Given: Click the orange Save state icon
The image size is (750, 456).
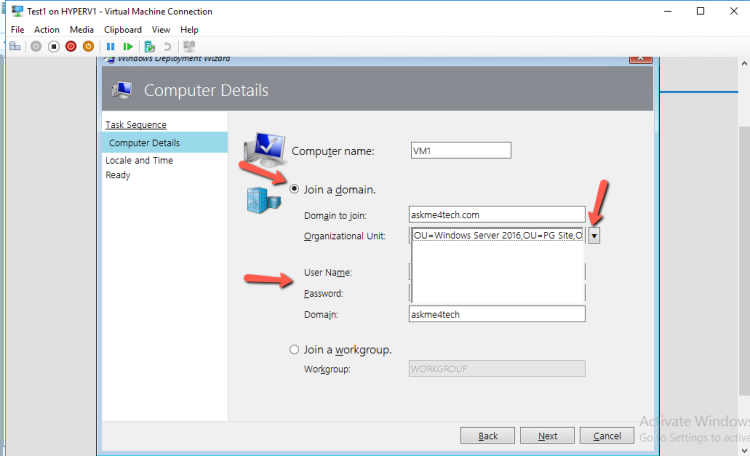Looking at the screenshot, I should [x=88, y=46].
